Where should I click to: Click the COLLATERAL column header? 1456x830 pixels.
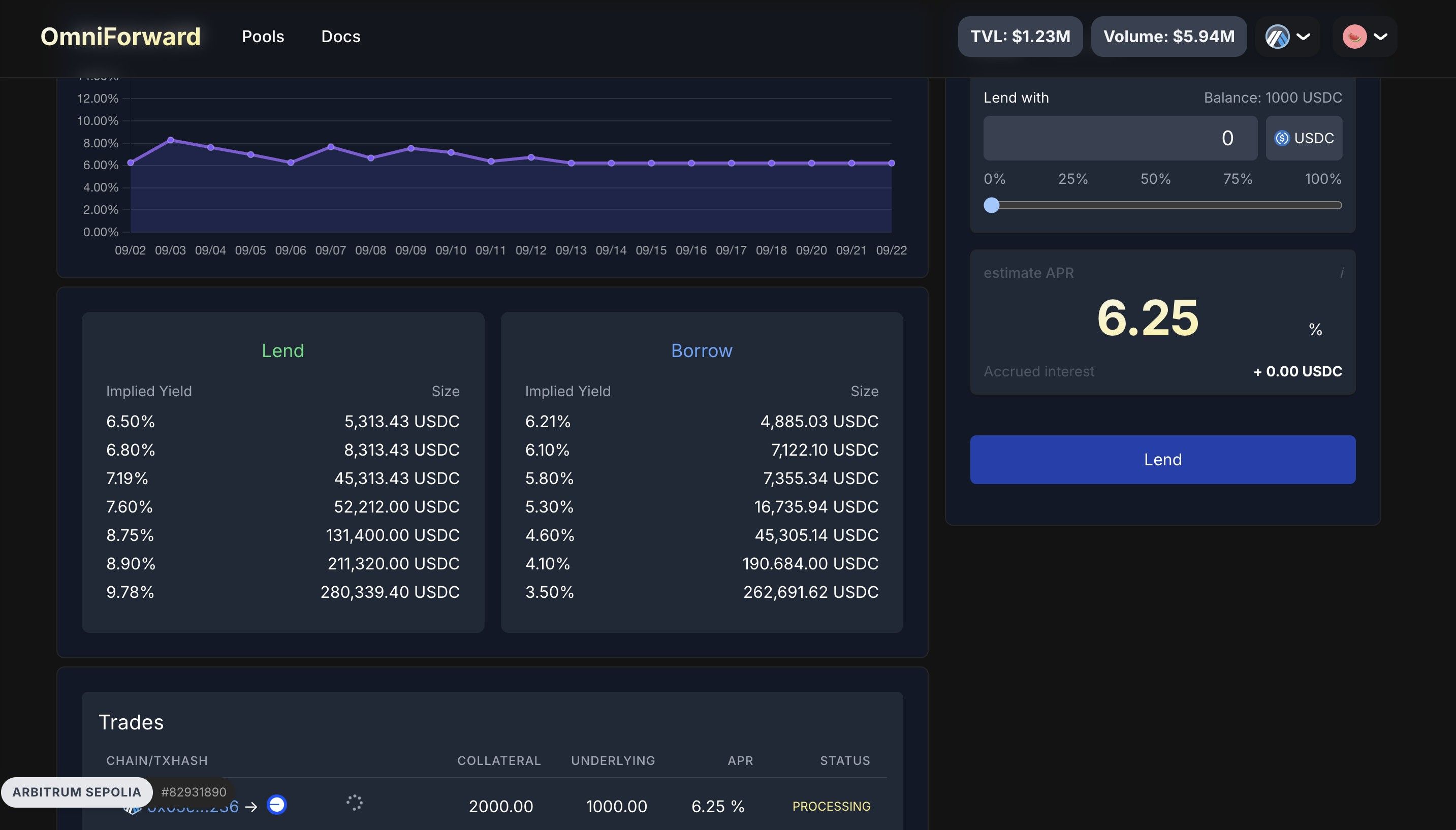coord(499,760)
